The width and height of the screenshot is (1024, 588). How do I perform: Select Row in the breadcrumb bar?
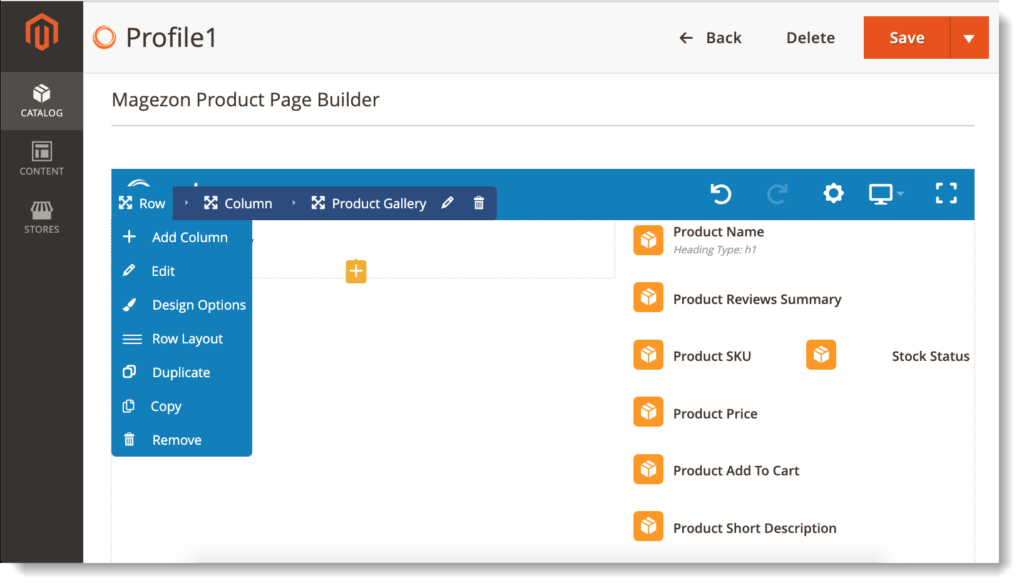pos(142,203)
